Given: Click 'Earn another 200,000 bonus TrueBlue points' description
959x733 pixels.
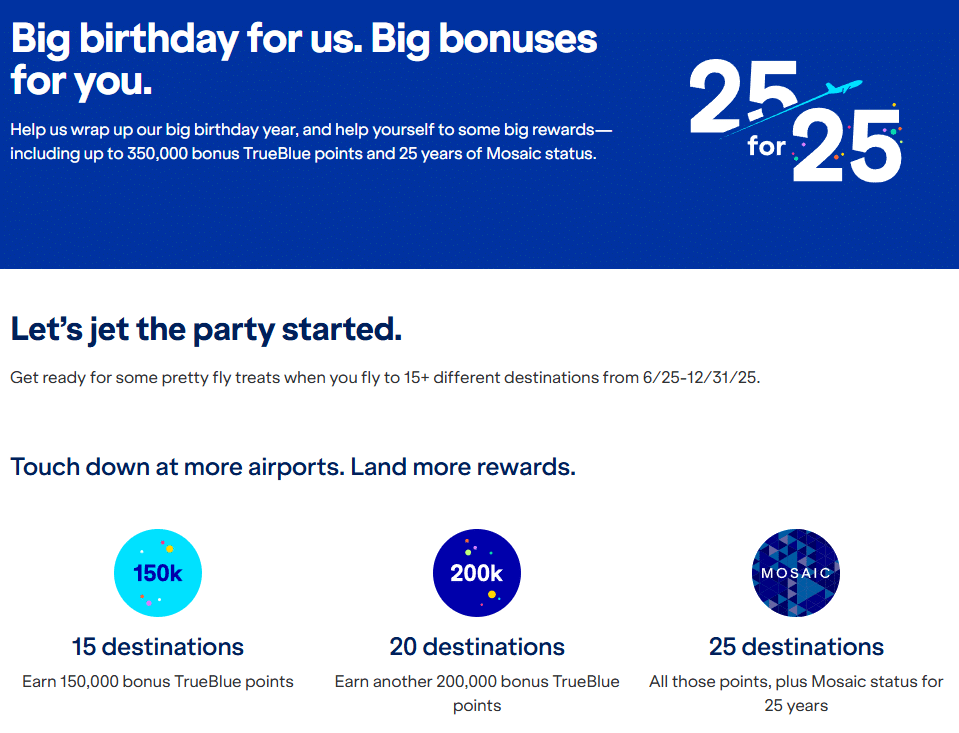Looking at the screenshot, I should tap(477, 682).
